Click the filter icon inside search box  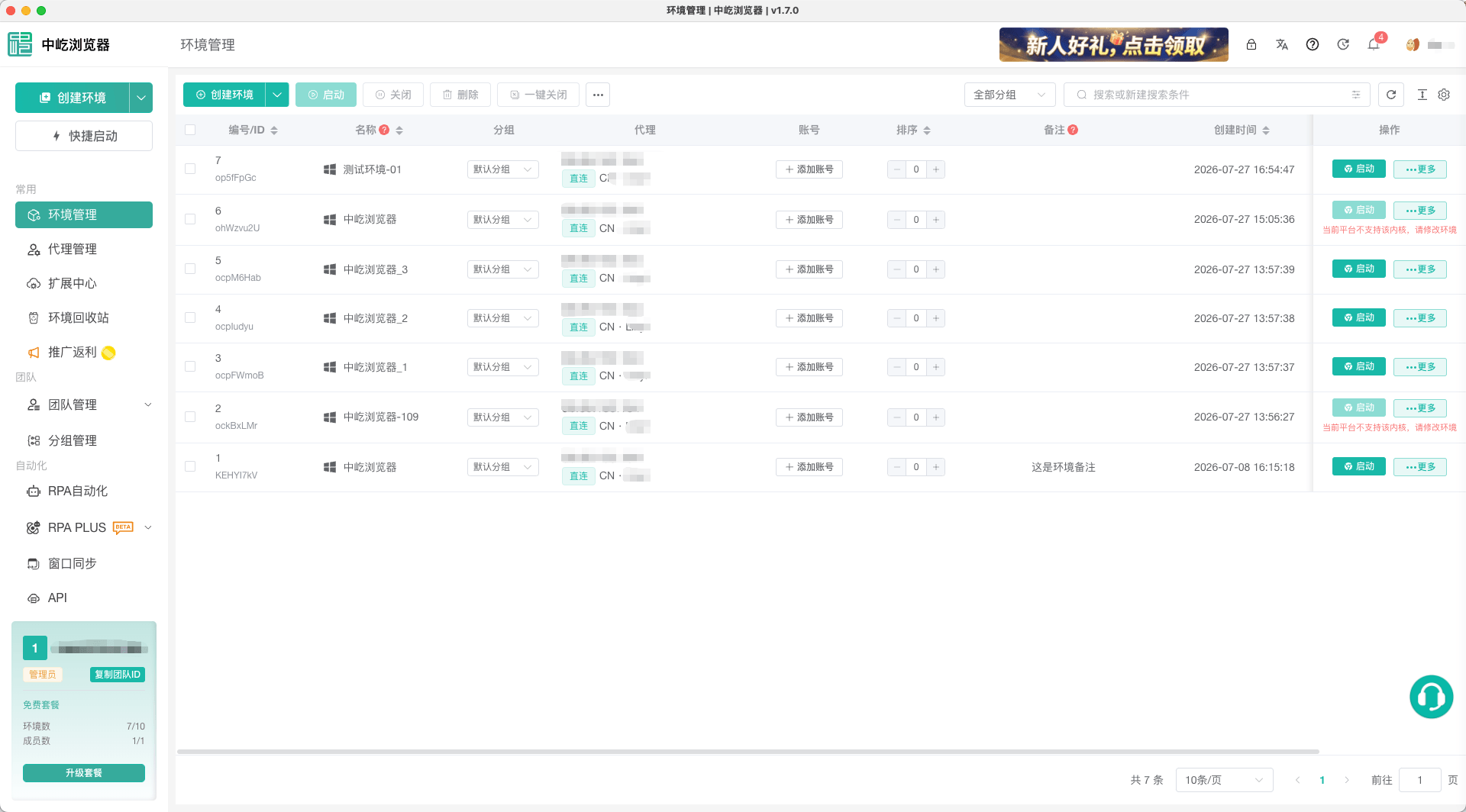[1356, 95]
